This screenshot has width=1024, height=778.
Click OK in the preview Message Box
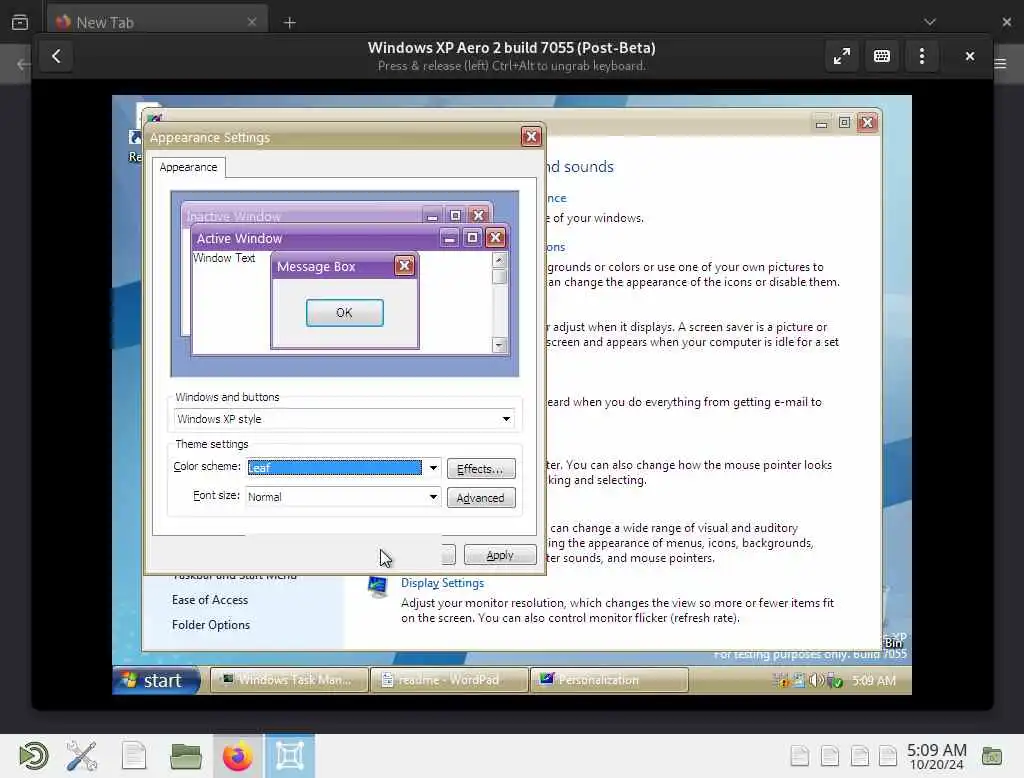click(344, 313)
